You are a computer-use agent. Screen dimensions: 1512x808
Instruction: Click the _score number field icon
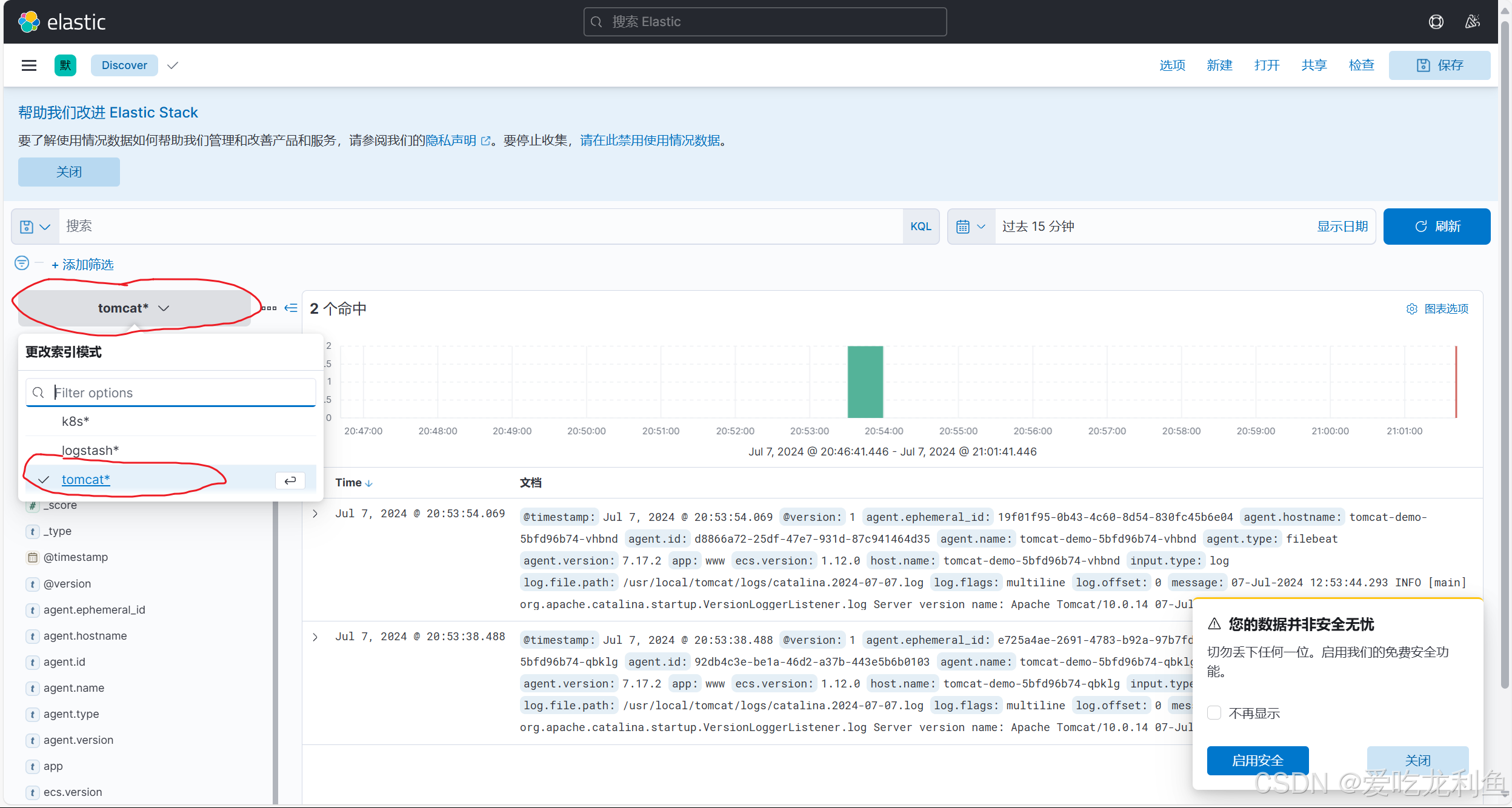(33, 505)
